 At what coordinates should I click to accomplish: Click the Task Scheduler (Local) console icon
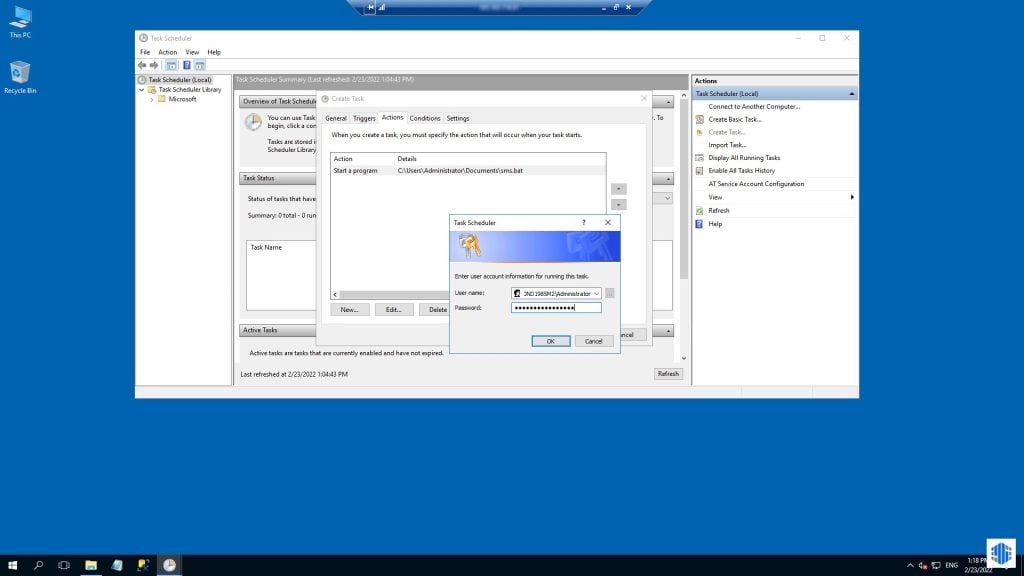coord(142,79)
